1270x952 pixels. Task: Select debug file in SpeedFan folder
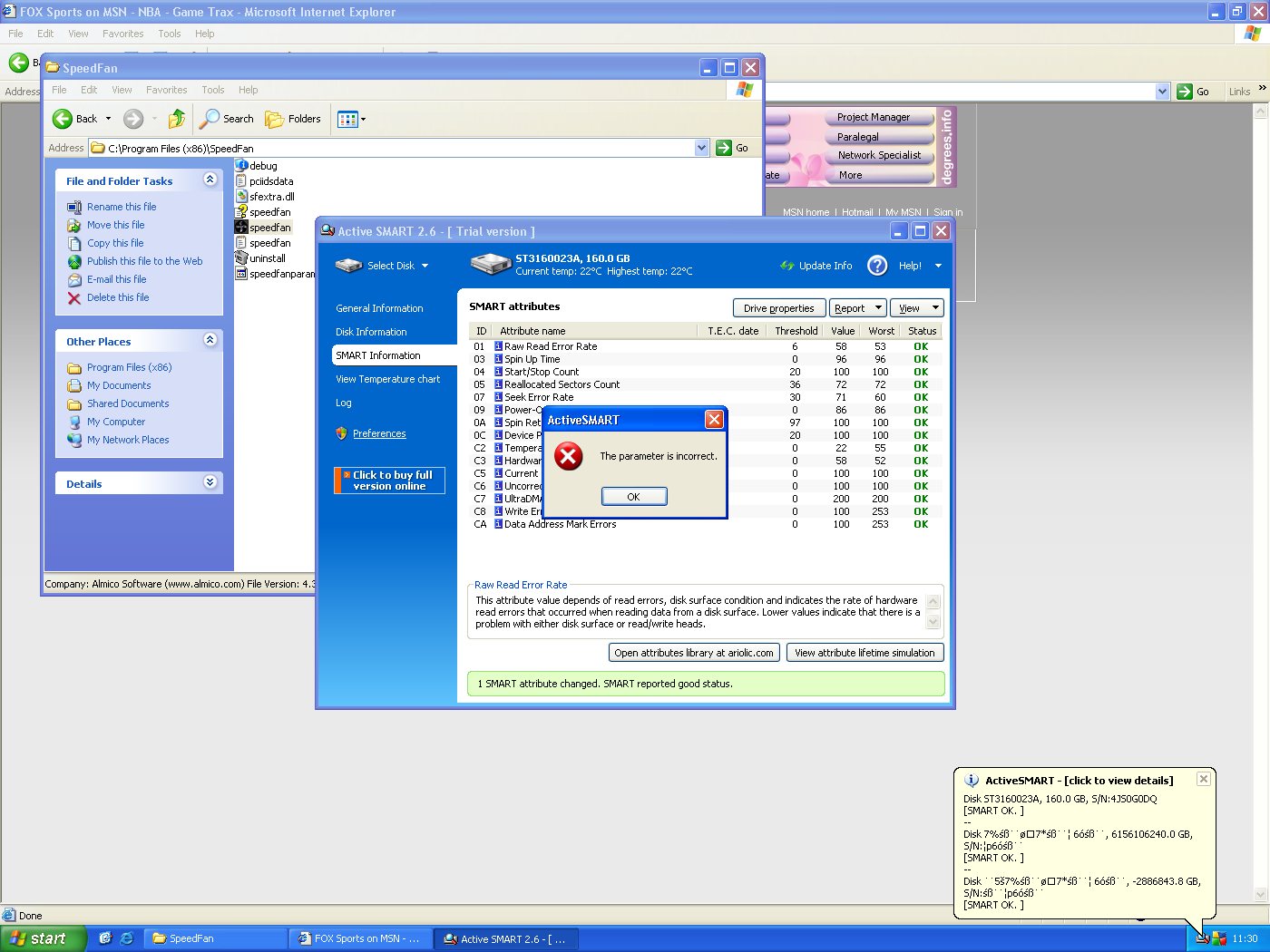point(257,166)
